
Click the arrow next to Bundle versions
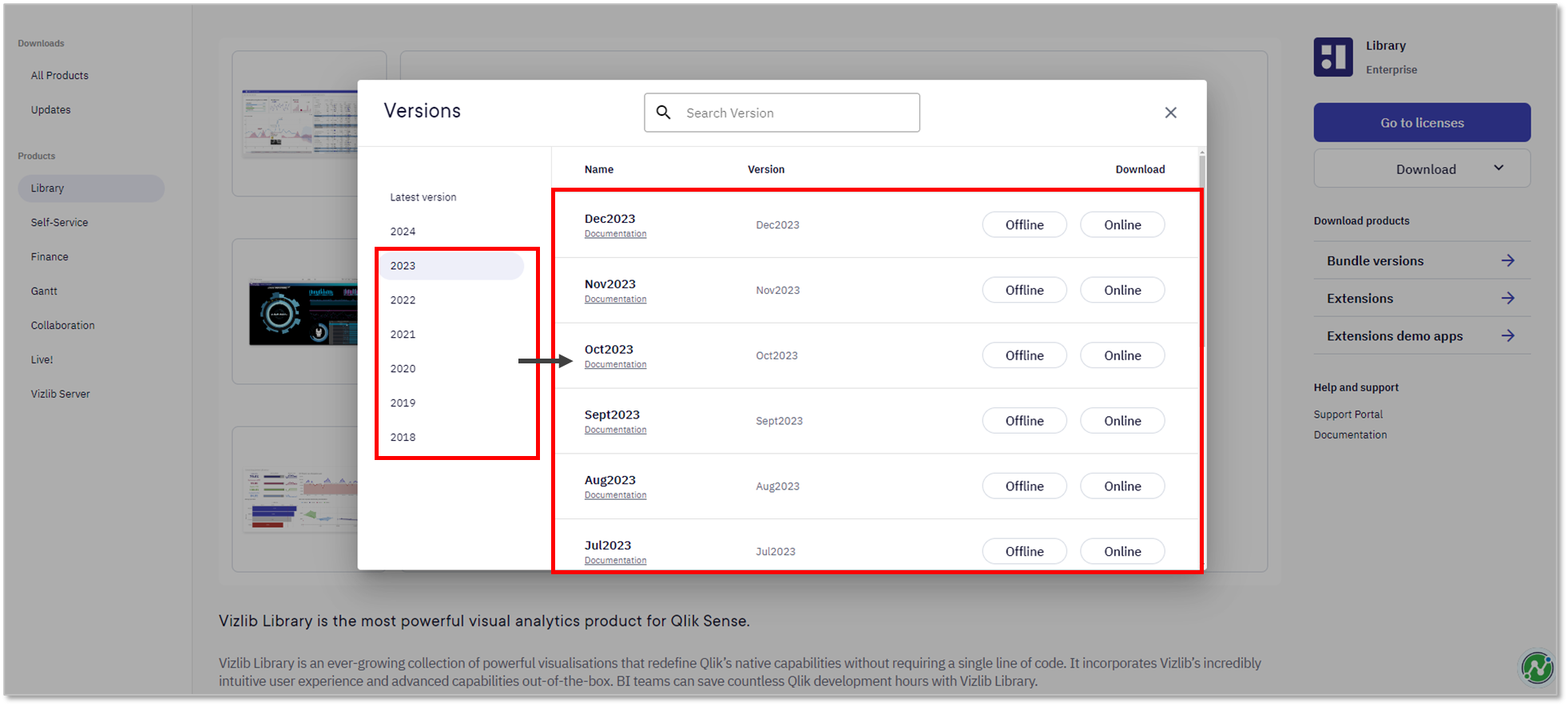point(1507,260)
